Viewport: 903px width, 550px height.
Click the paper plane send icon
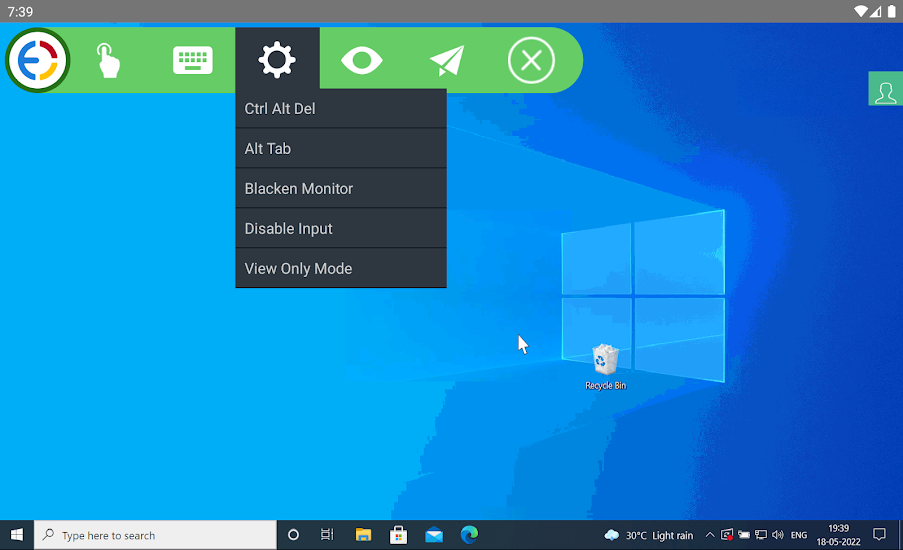tap(446, 60)
